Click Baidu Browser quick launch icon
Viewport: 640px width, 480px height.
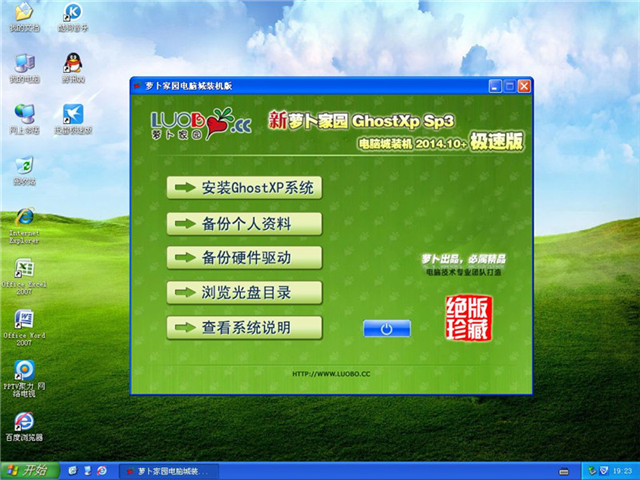click(102, 471)
